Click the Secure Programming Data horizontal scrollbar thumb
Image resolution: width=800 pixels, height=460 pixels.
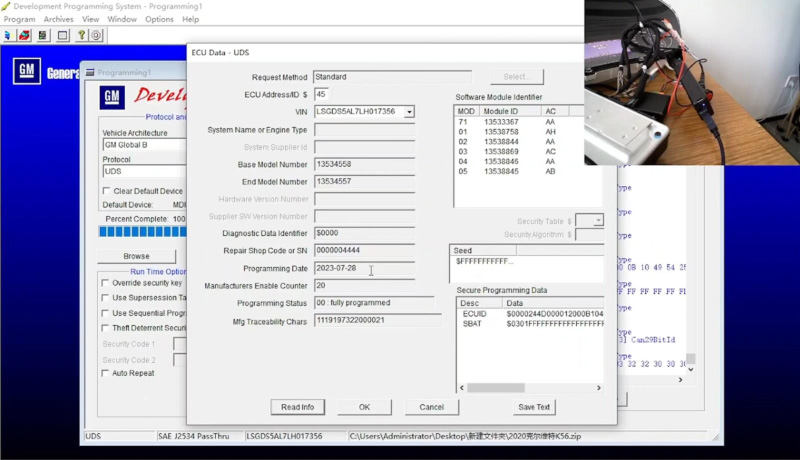tap(495, 388)
